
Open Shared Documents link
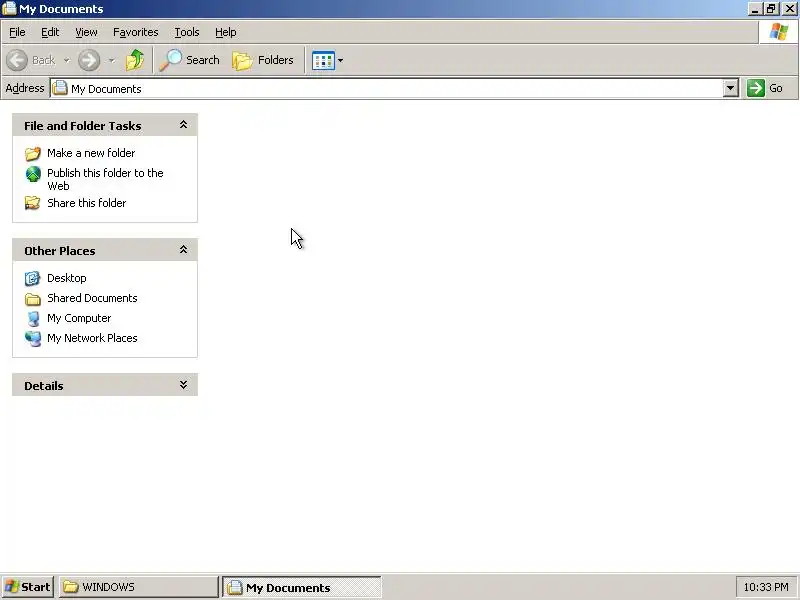[92, 298]
